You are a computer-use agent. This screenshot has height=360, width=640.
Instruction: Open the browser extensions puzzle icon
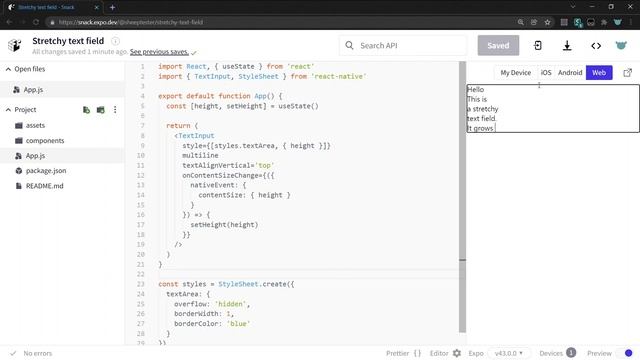604,22
